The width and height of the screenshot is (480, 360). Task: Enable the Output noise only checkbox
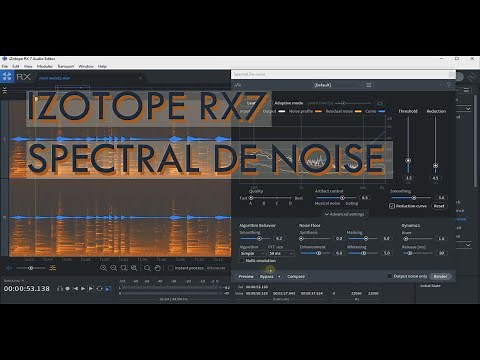pyautogui.click(x=389, y=276)
